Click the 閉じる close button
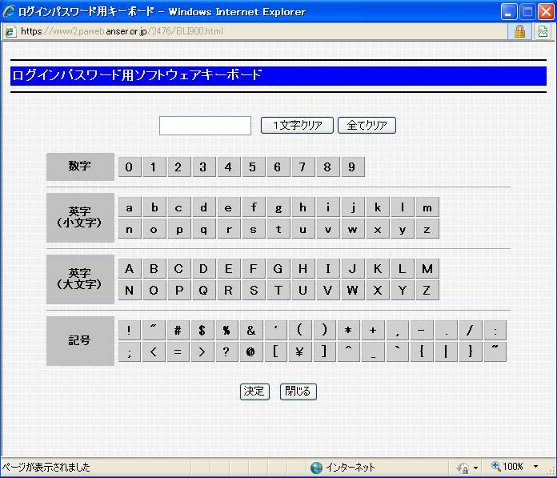557x478 pixels. point(298,392)
